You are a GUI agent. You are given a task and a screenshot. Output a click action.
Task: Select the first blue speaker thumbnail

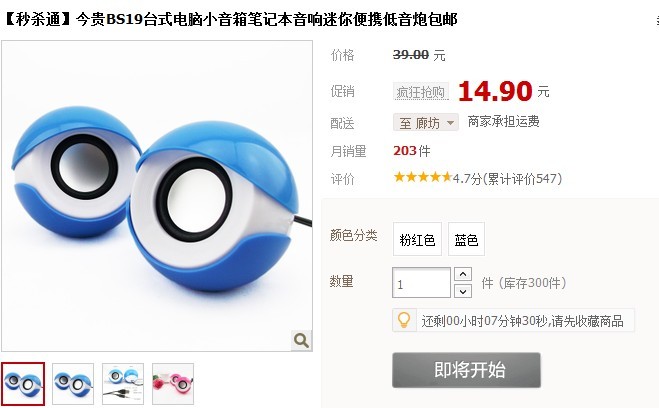point(23,383)
